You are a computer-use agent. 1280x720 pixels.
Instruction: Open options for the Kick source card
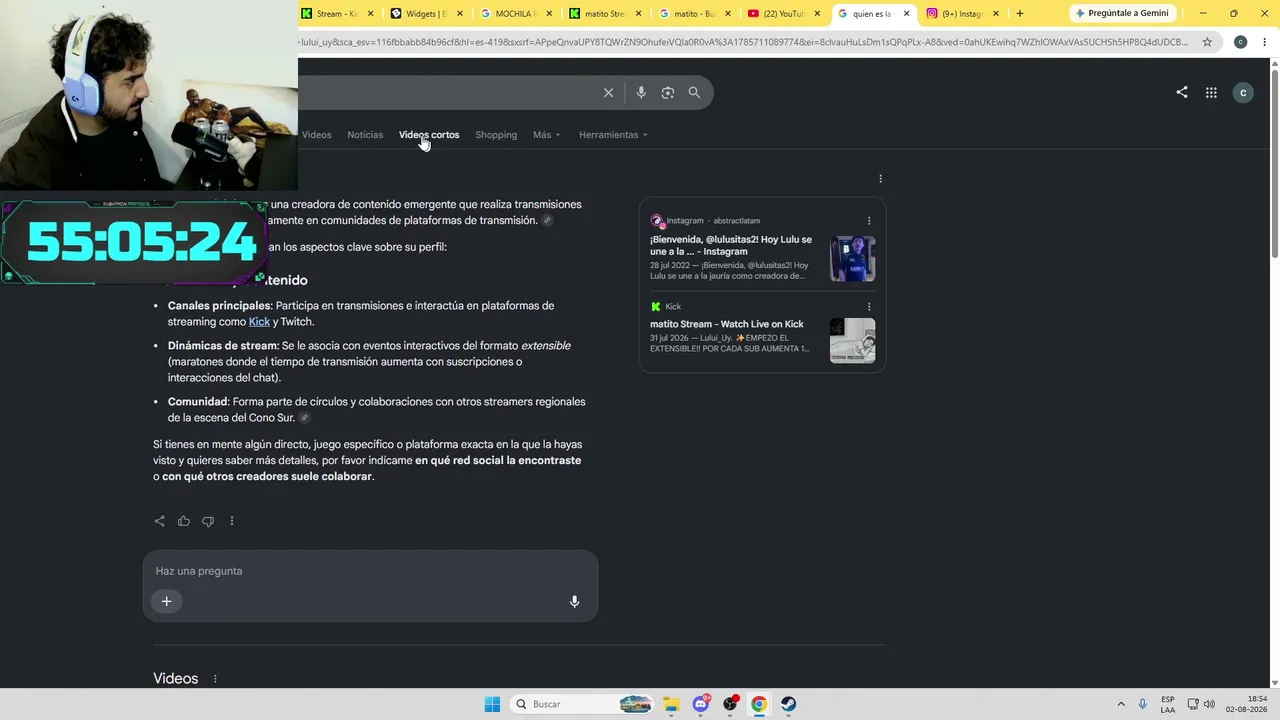coord(869,307)
